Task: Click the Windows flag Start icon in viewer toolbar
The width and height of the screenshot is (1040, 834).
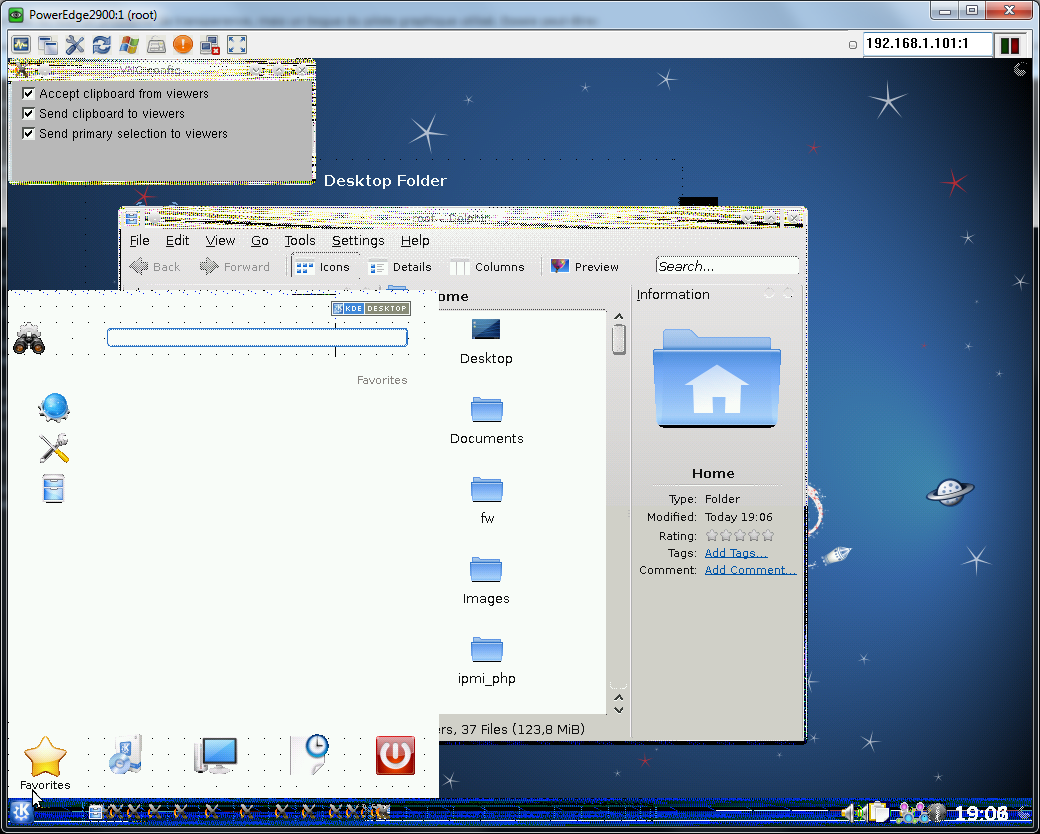Action: point(129,45)
